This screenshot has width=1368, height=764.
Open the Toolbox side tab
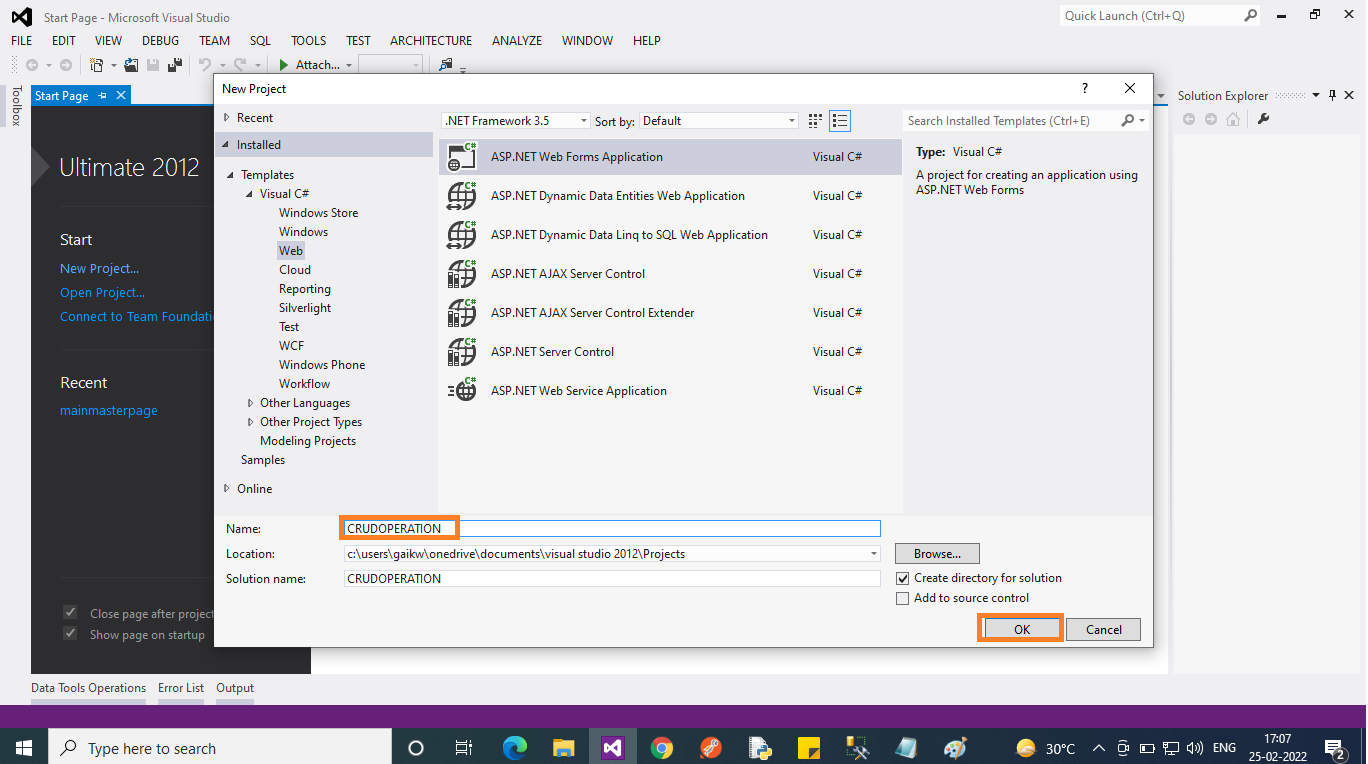[16, 105]
